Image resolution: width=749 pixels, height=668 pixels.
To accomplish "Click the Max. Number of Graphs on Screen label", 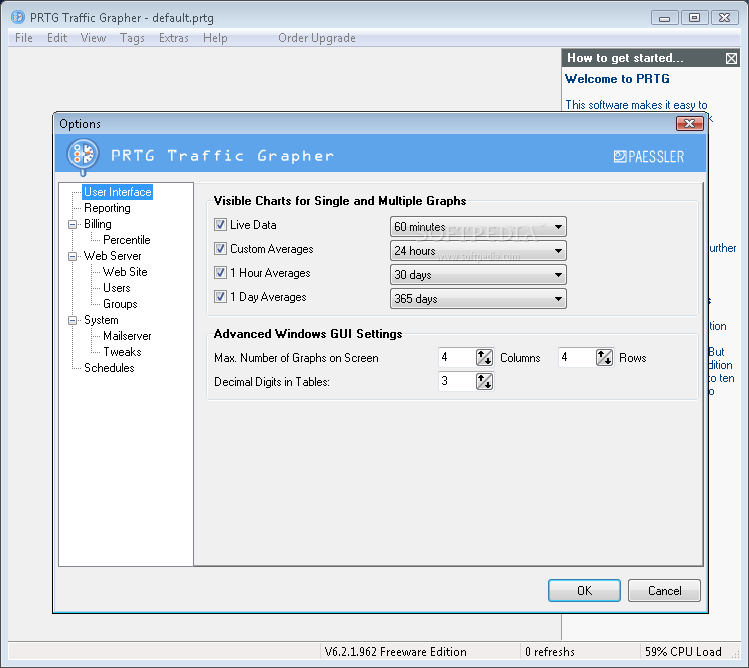I will click(296, 358).
